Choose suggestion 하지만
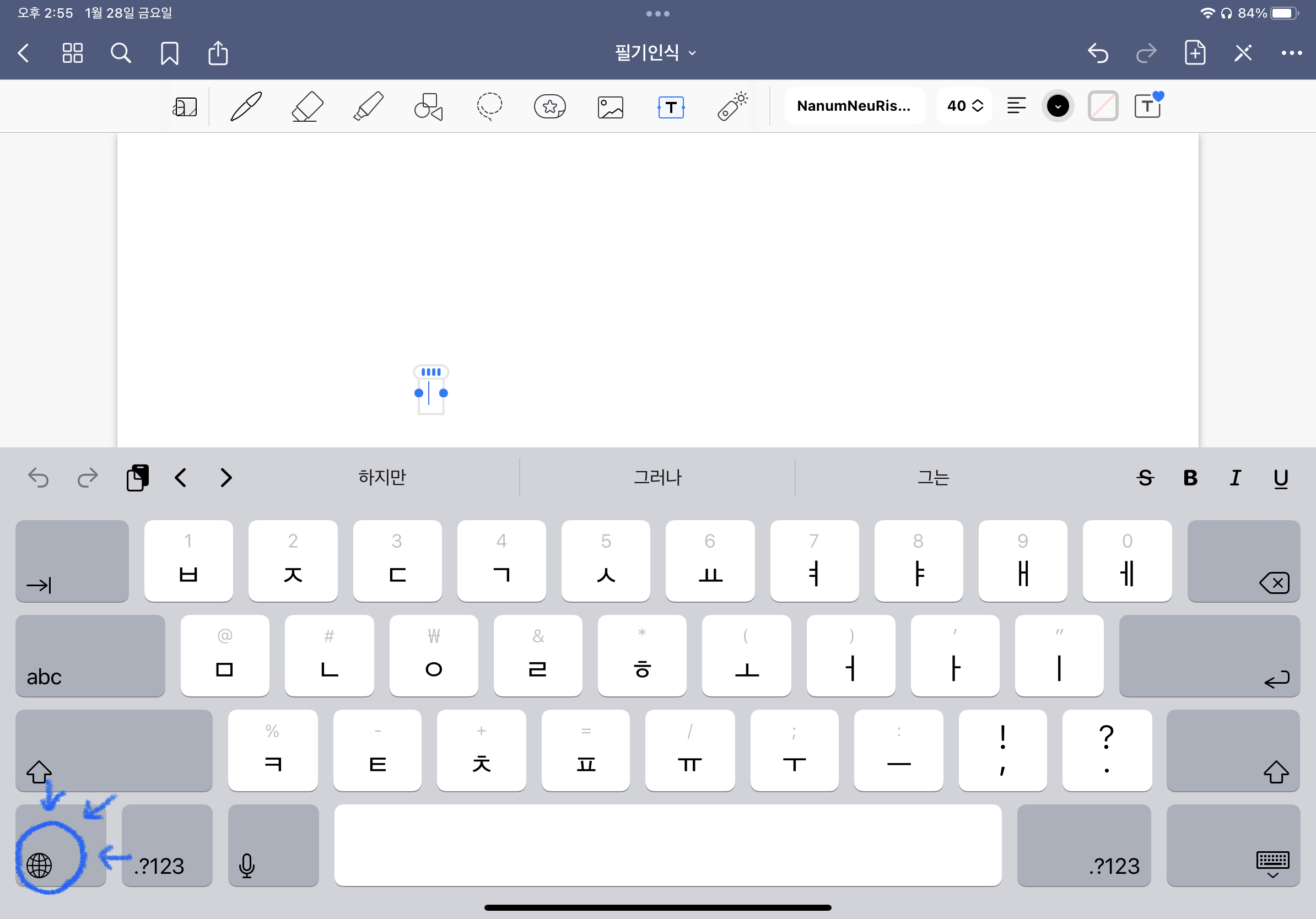 (x=382, y=477)
